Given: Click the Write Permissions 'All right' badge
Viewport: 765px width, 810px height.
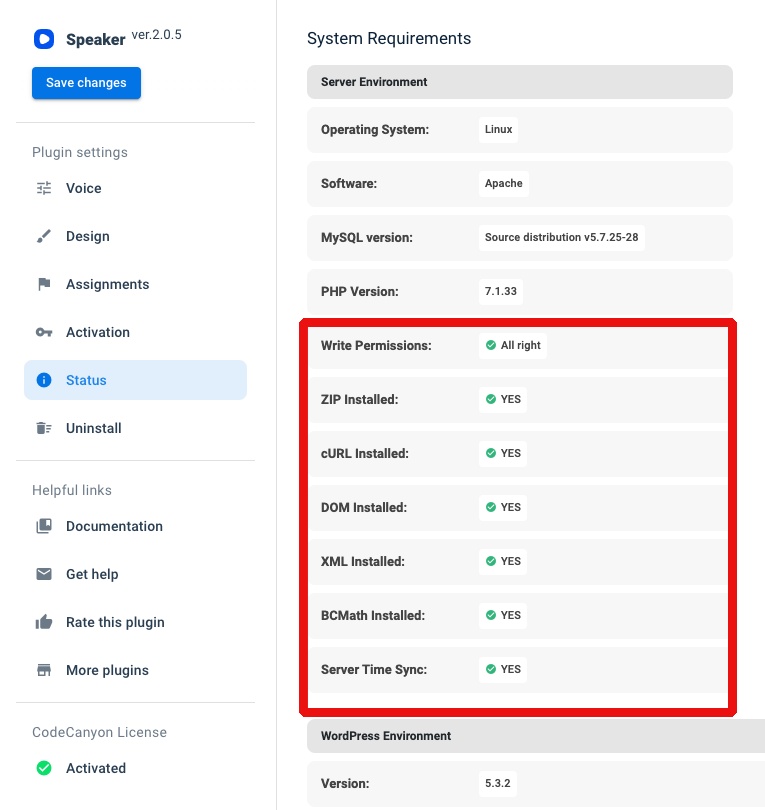Looking at the screenshot, I should (x=513, y=345).
